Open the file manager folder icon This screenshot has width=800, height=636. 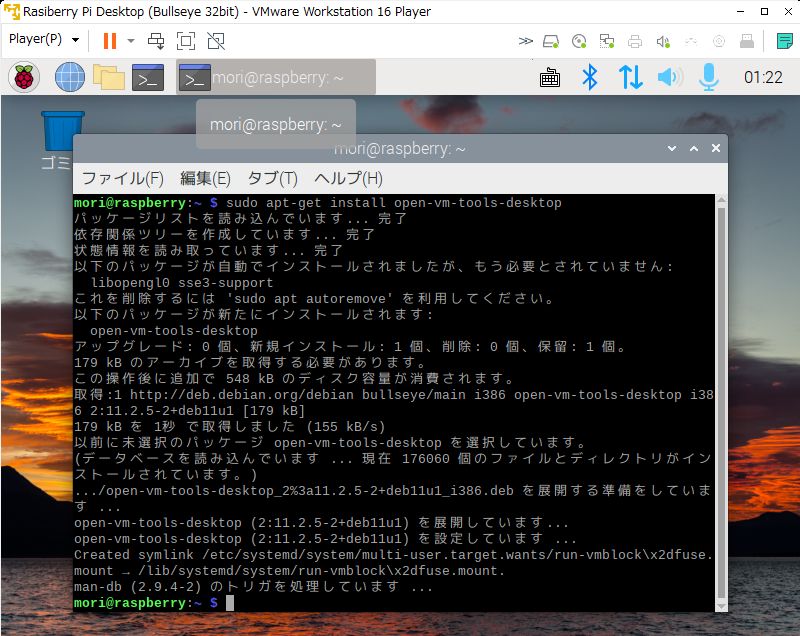tap(109, 78)
